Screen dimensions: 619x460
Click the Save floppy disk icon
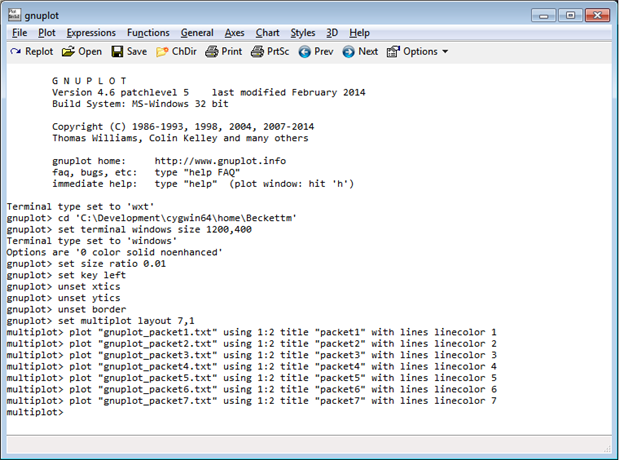click(117, 51)
